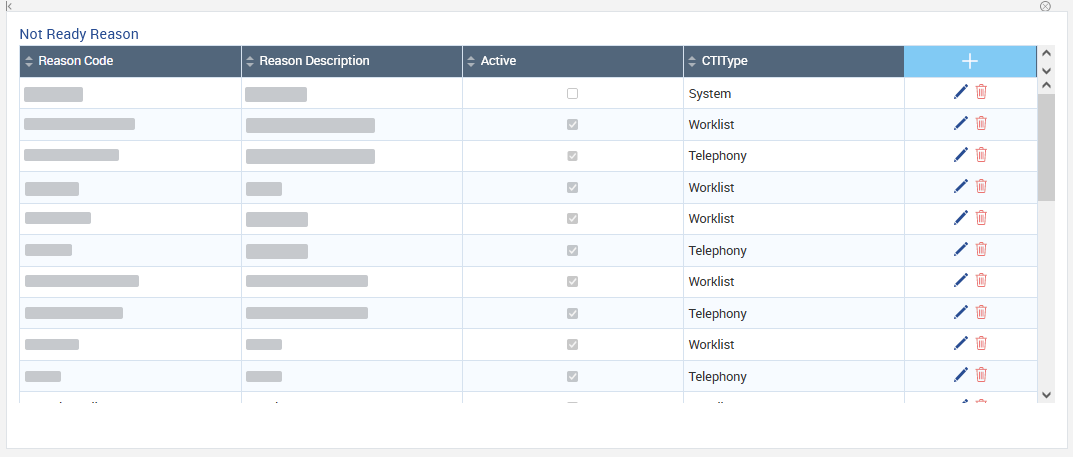Click the close icon at top right corner
Image resolution: width=1073 pixels, height=457 pixels.
[1045, 6]
